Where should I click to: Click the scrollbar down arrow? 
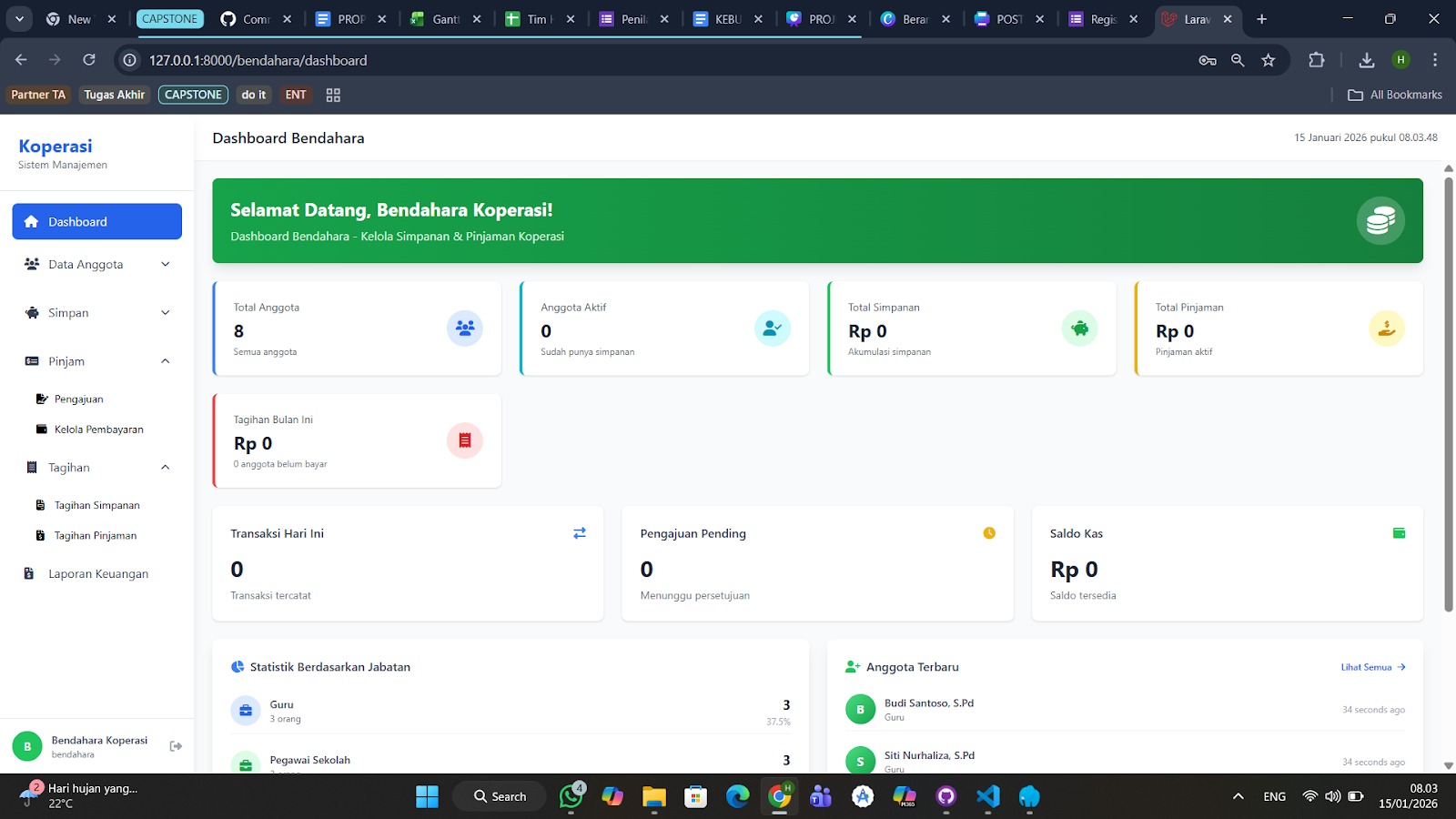1449,766
